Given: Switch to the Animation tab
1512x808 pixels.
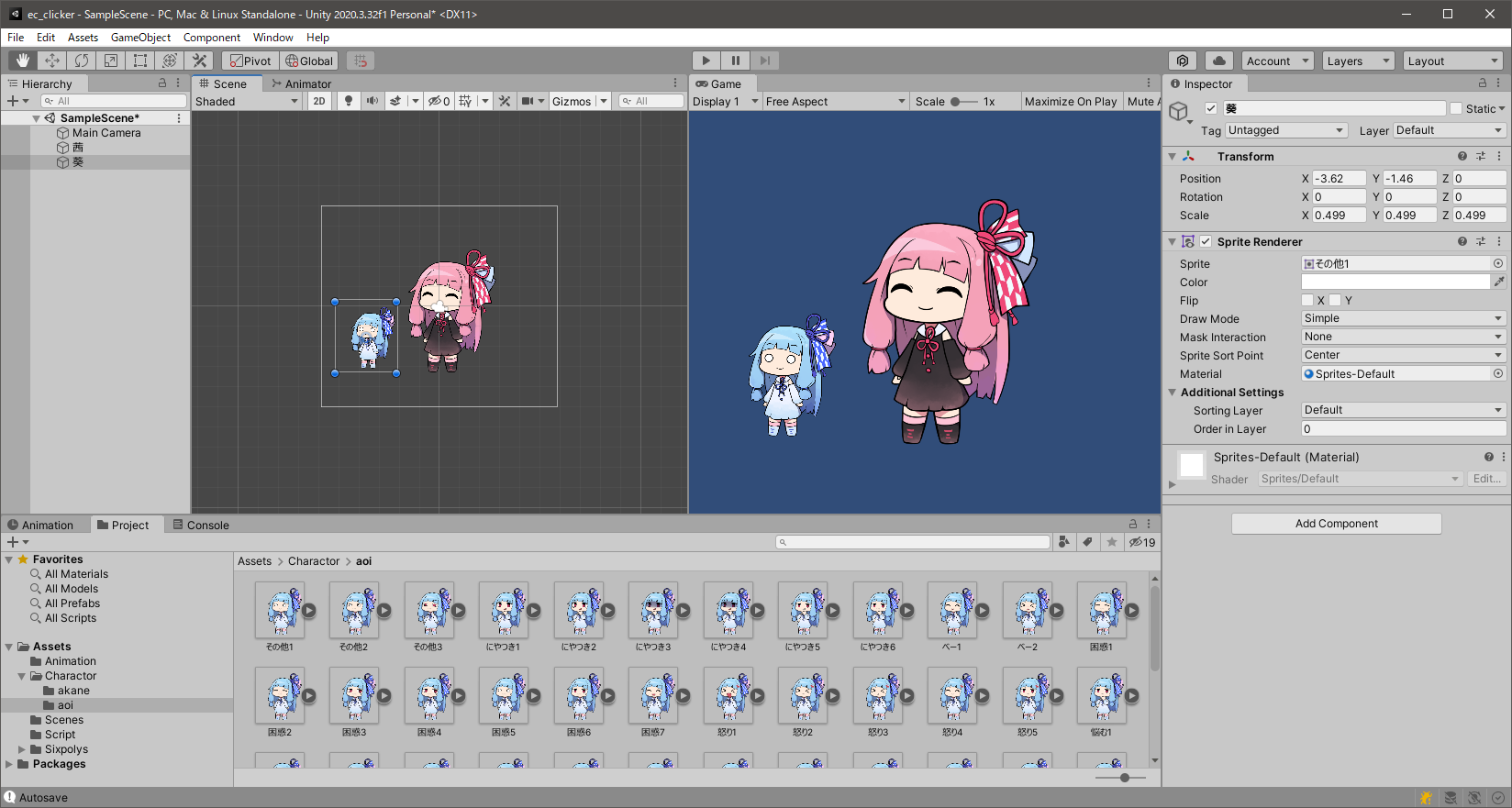Looking at the screenshot, I should [40, 526].
